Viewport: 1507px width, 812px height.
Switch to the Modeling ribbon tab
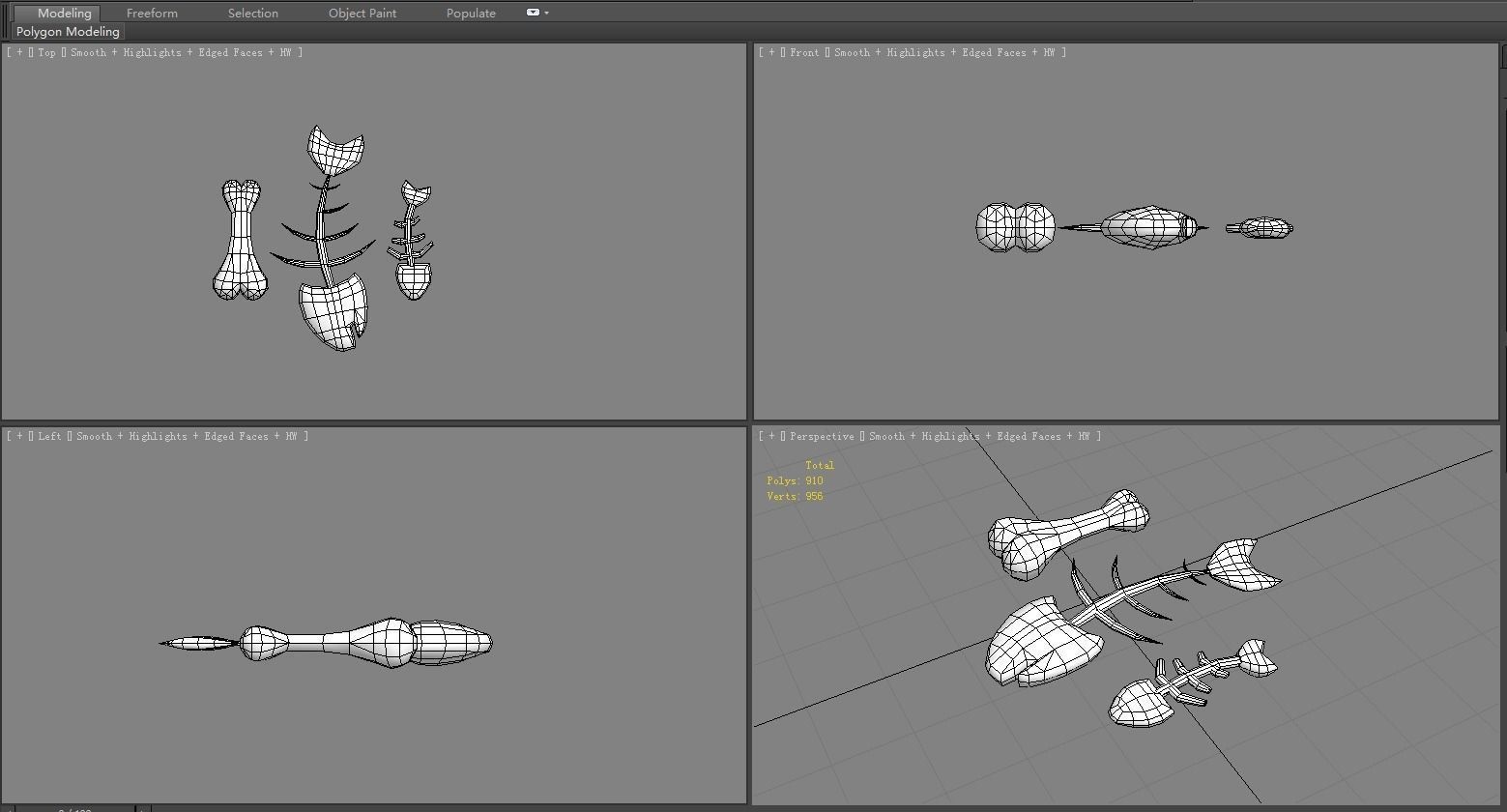(65, 14)
